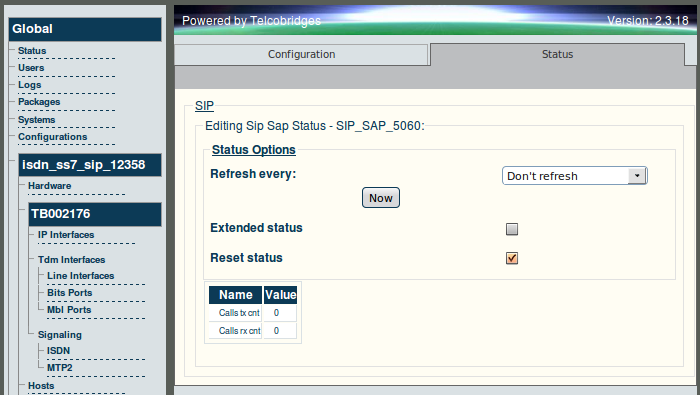The width and height of the screenshot is (700, 395).
Task: Open Configurations in the sidebar
Action: [53, 137]
